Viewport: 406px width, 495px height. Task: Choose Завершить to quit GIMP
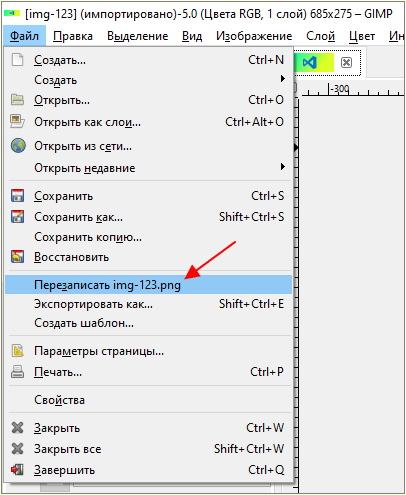[x=149, y=470]
